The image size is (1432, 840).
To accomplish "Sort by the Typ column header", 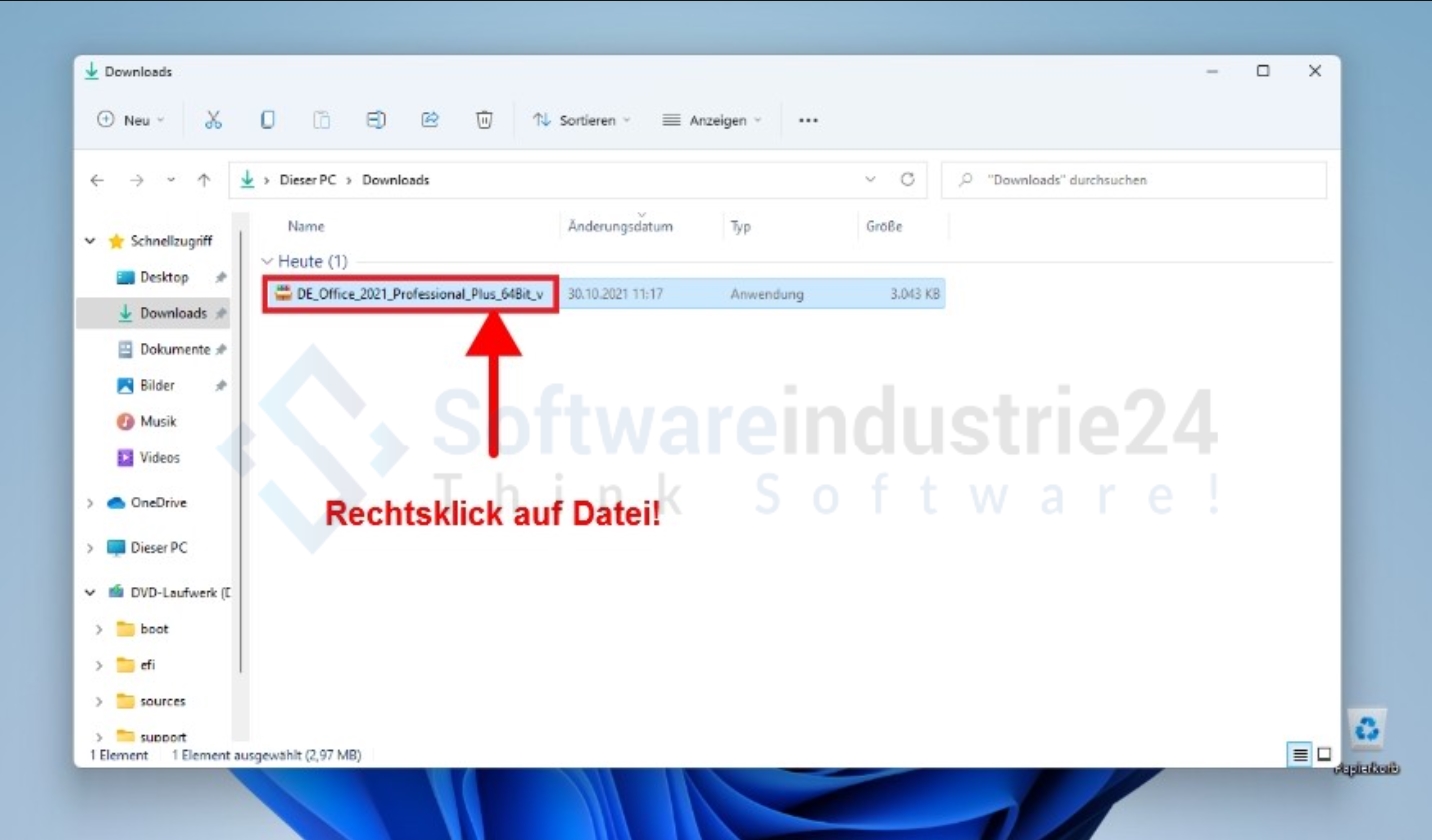I will point(740,227).
